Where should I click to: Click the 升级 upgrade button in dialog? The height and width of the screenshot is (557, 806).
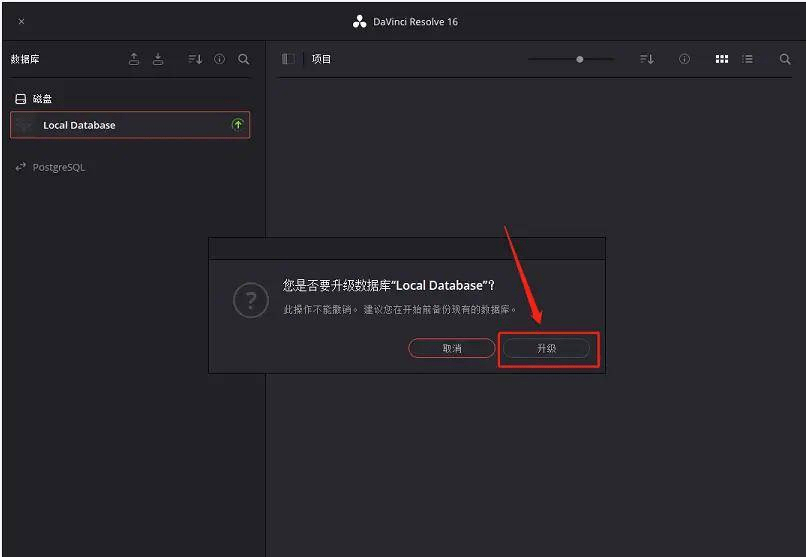(546, 348)
